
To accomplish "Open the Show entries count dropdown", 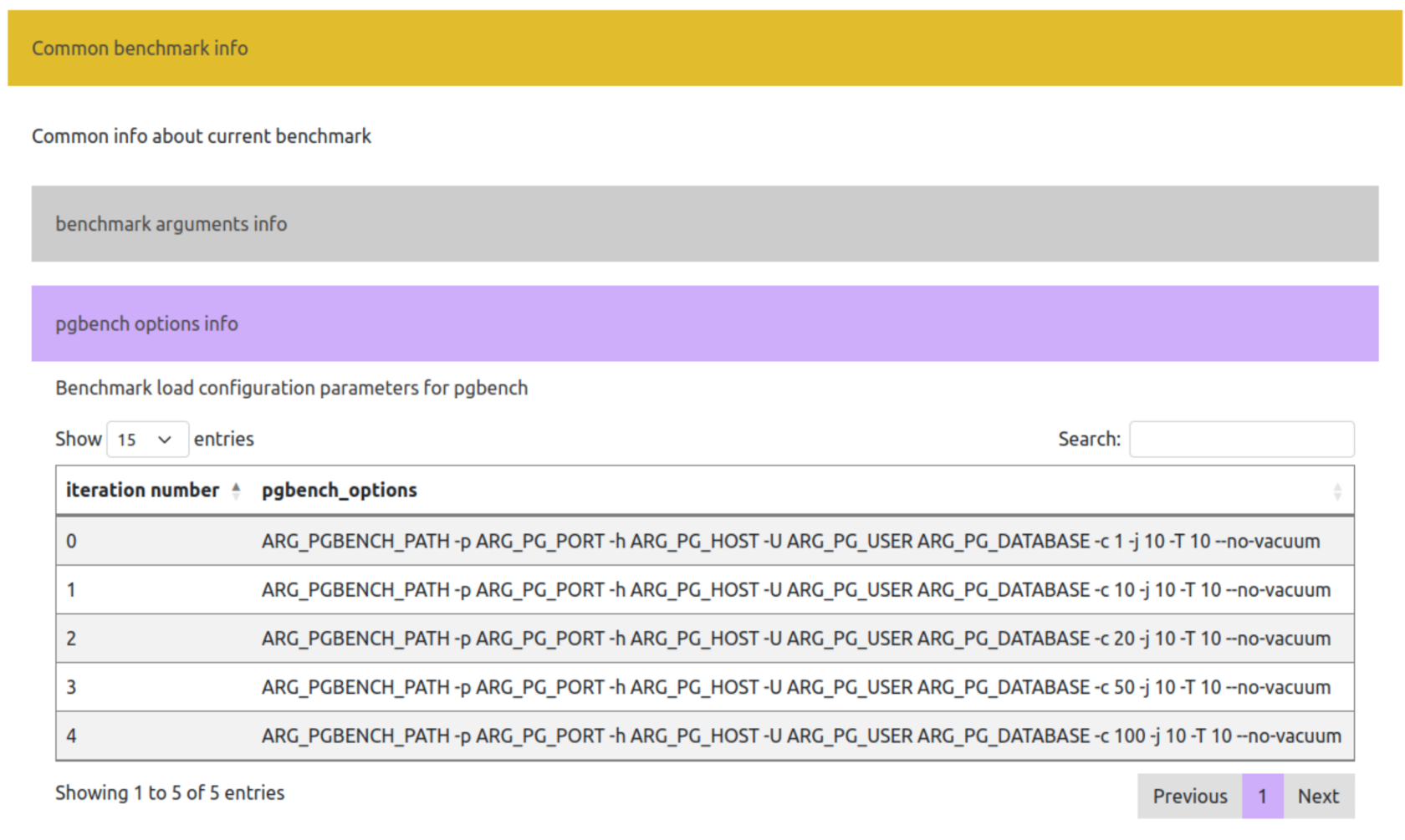I will click(x=147, y=440).
